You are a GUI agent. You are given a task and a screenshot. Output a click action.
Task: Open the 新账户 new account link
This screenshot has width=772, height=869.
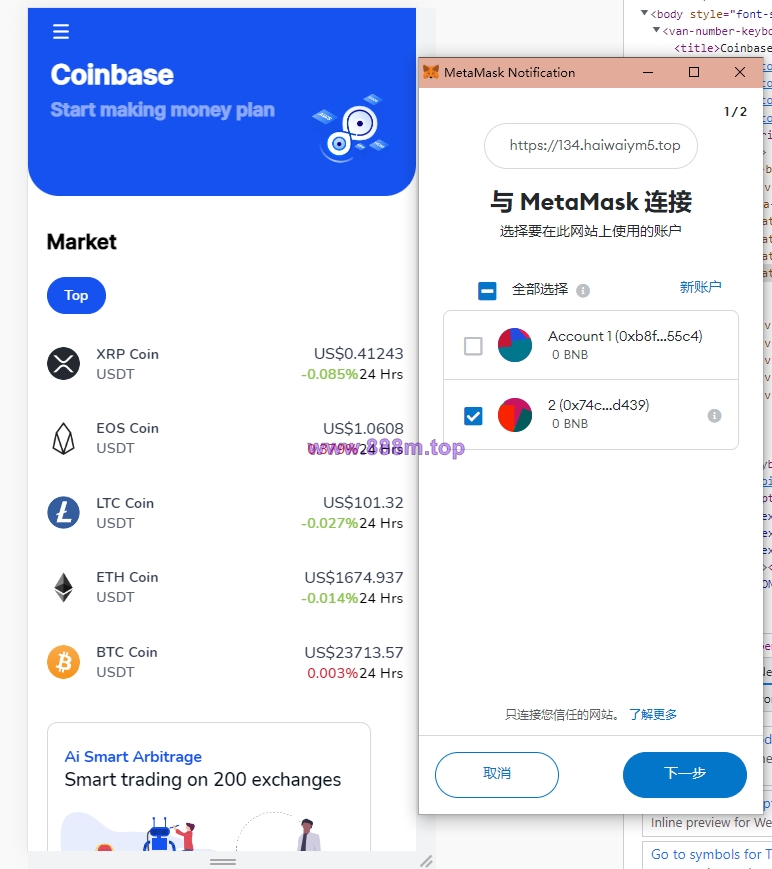coord(701,287)
